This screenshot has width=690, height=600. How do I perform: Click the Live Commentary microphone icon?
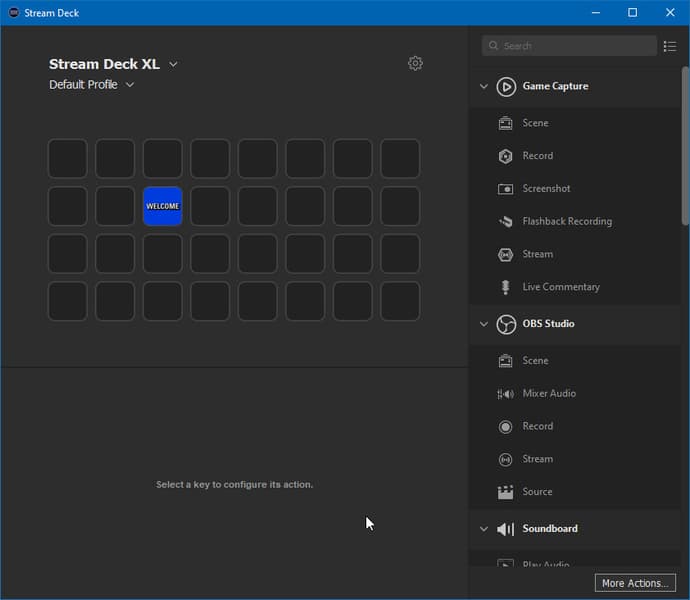tap(505, 287)
